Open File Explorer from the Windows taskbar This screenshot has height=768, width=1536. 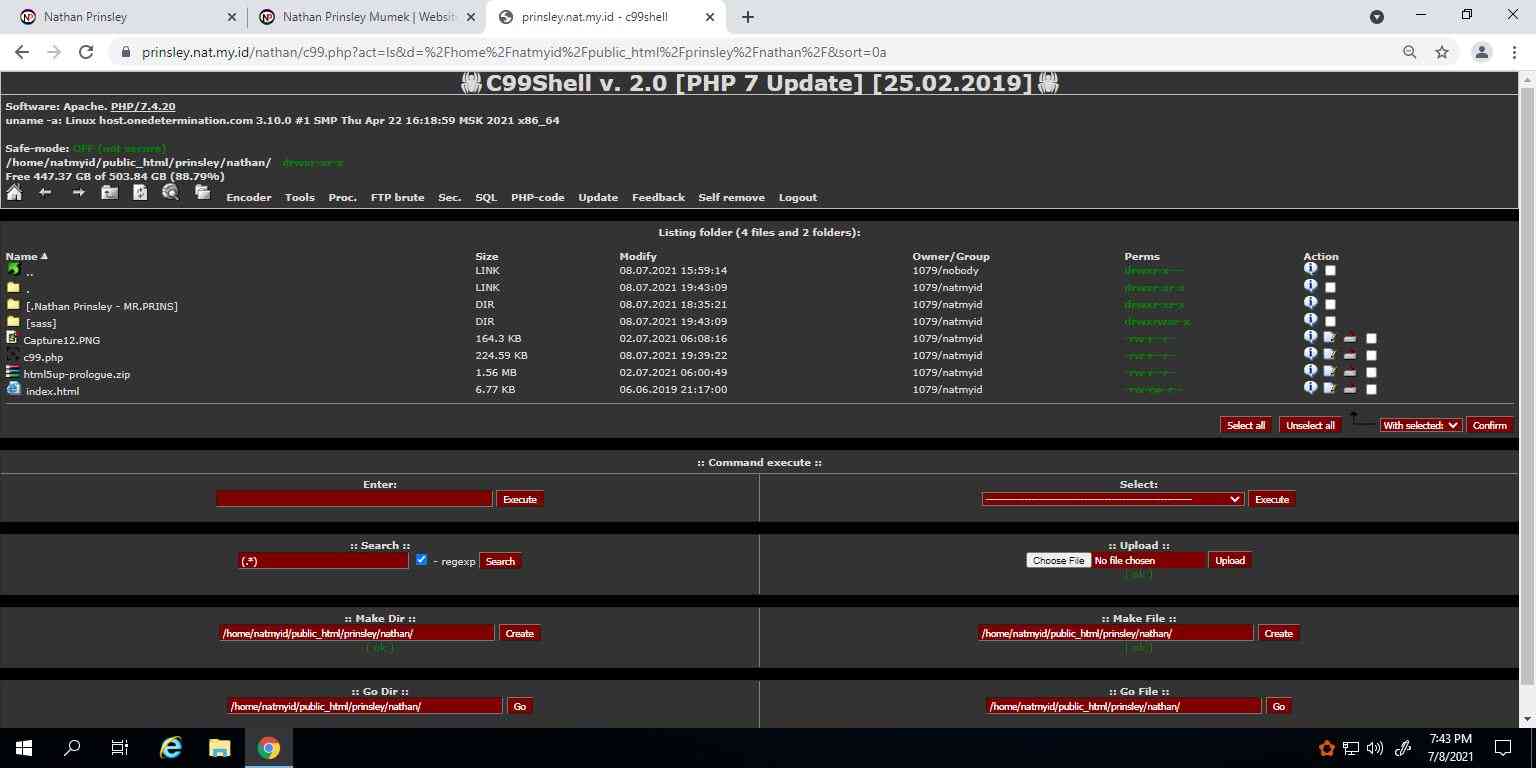tap(219, 748)
